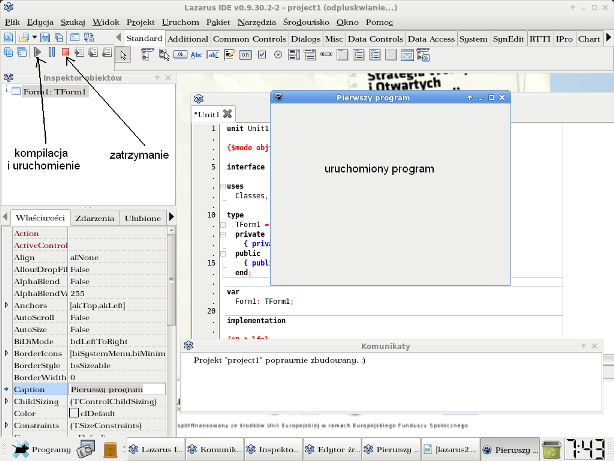
Task: Click the Step into debug icon
Action: (79, 52)
